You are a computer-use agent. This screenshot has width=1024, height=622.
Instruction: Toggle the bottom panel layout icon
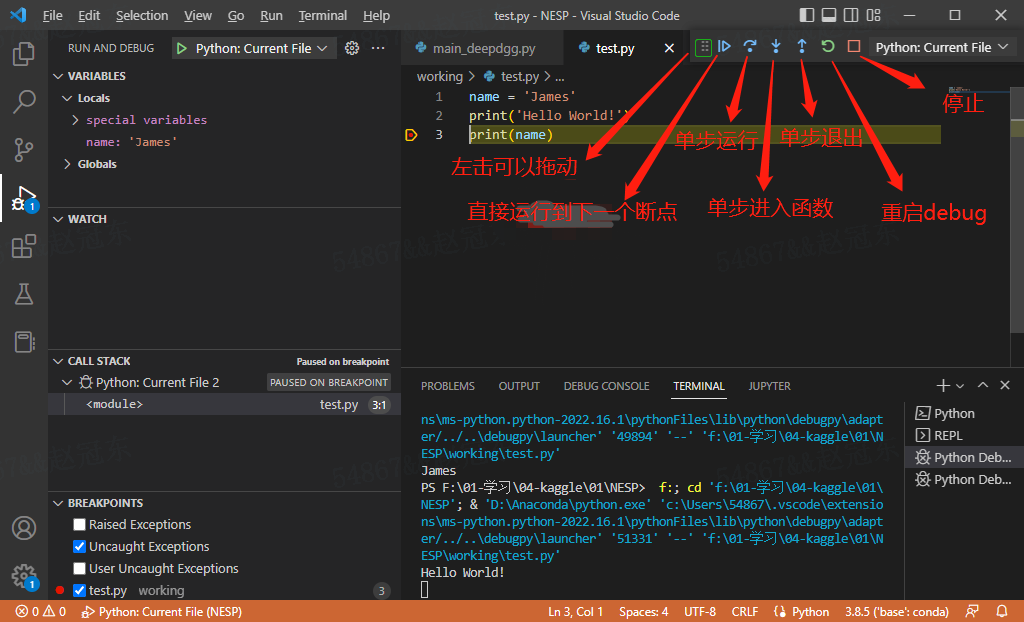click(829, 15)
